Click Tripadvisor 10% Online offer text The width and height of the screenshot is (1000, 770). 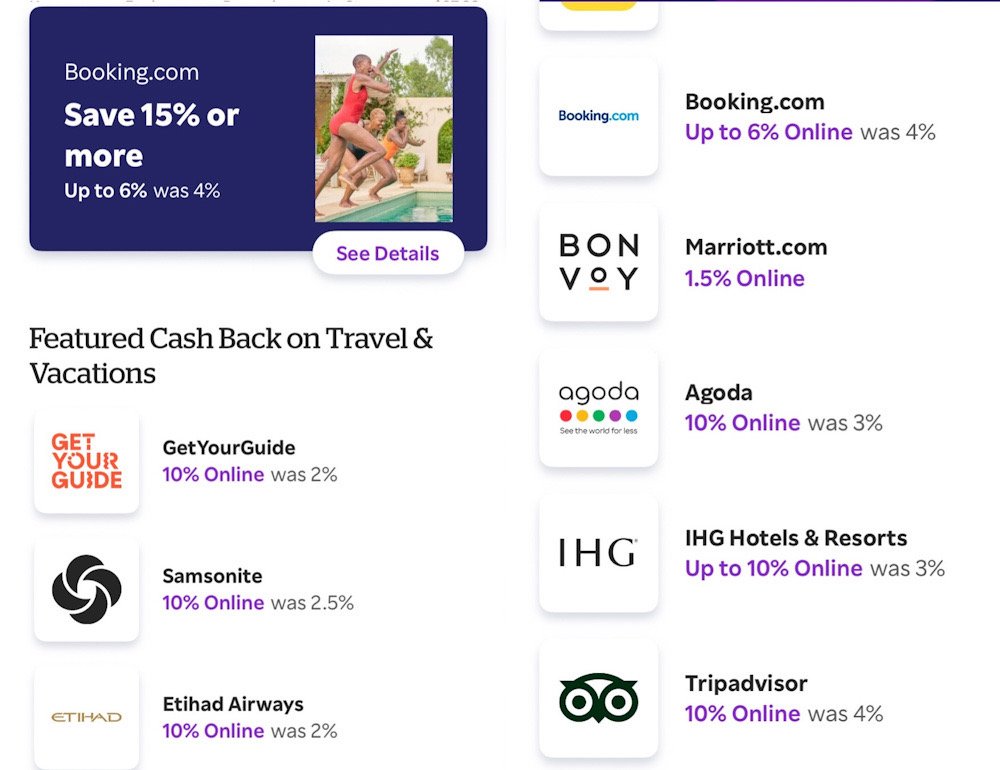(x=742, y=714)
